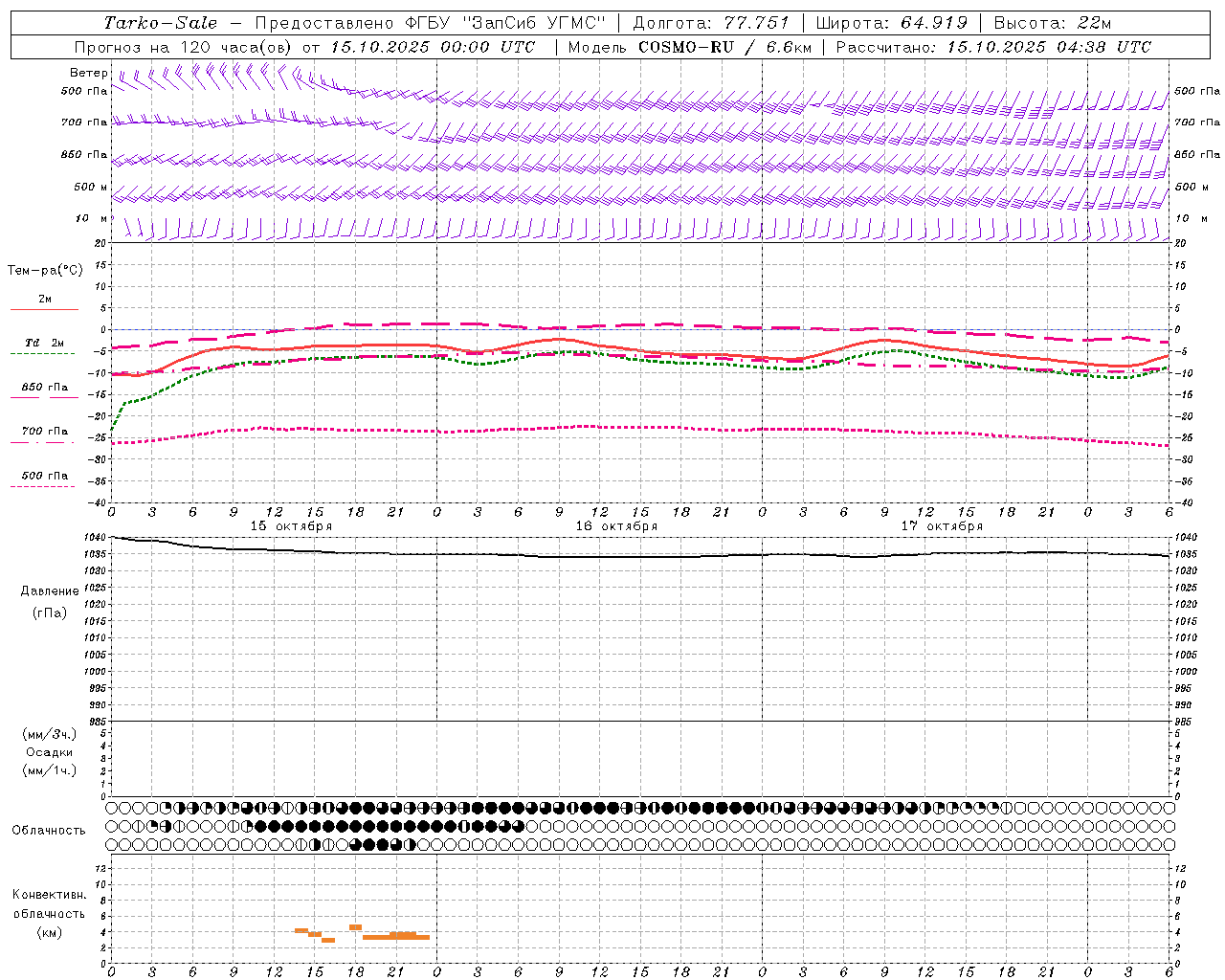Click the Ветер wind section label
This screenshot has height=980, width=1225.
89,73
